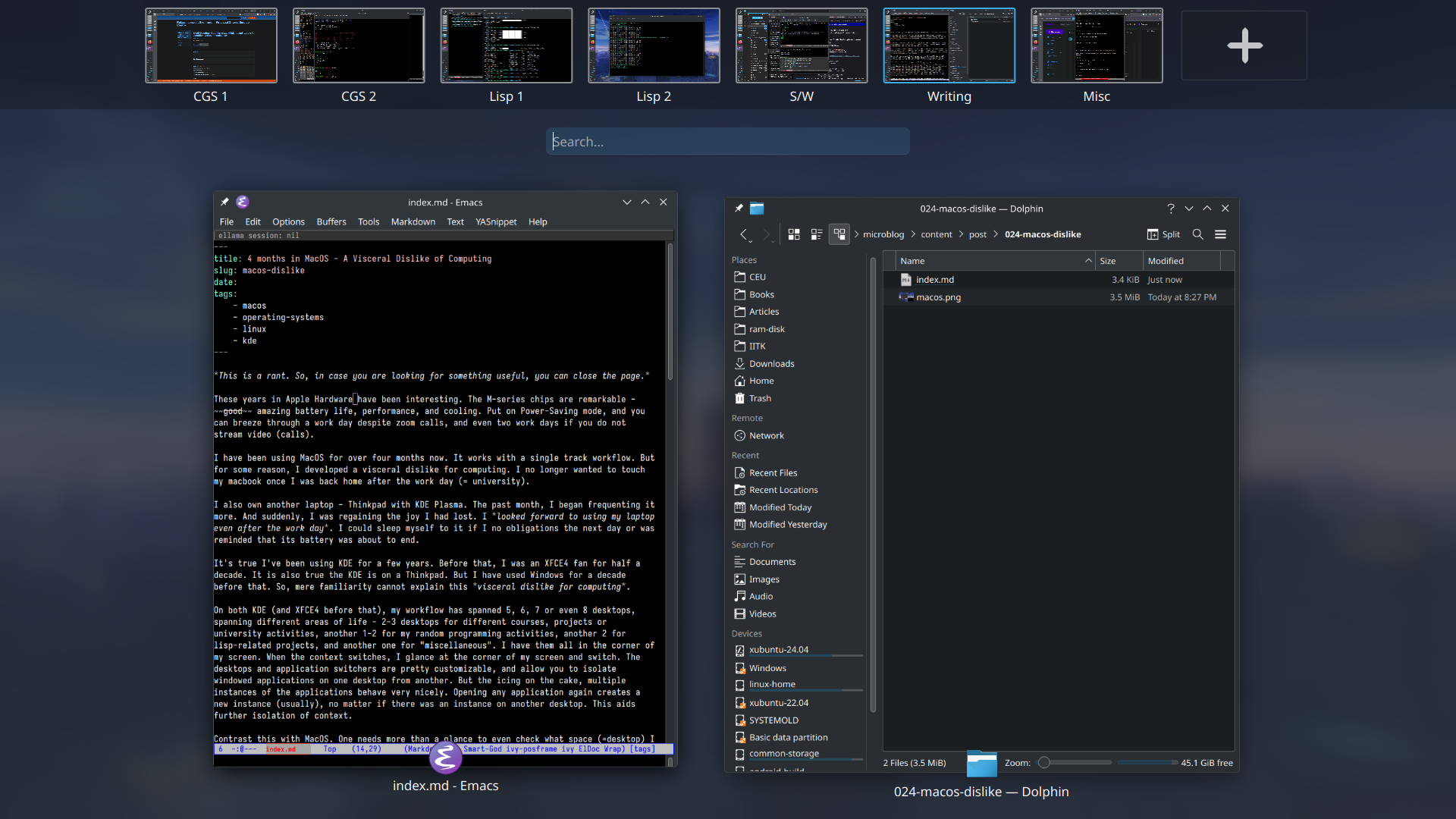The image size is (1456, 819).
Task: Click content in the Dolphin breadcrumb path
Action: point(937,234)
